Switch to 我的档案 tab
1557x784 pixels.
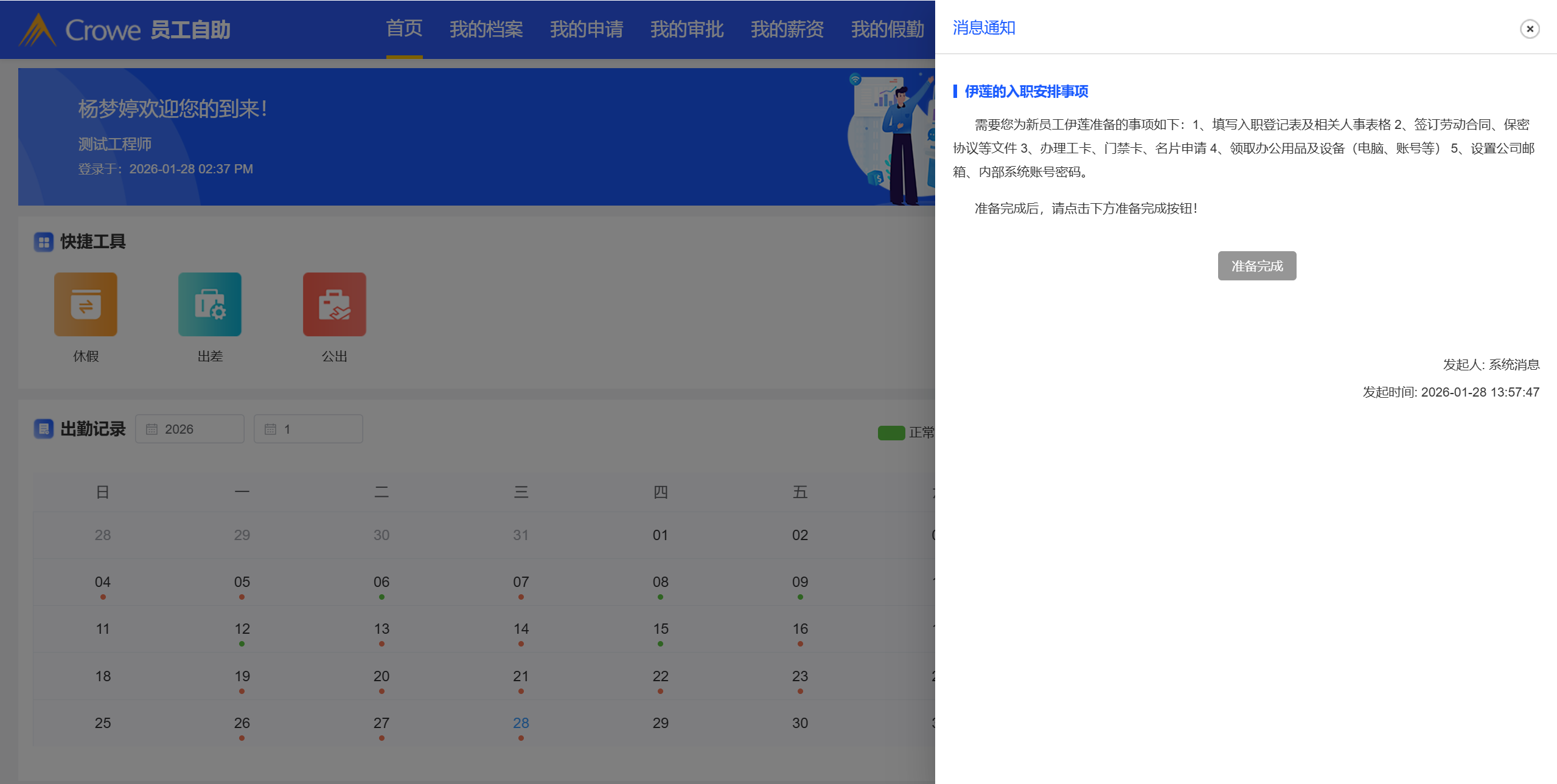486,29
